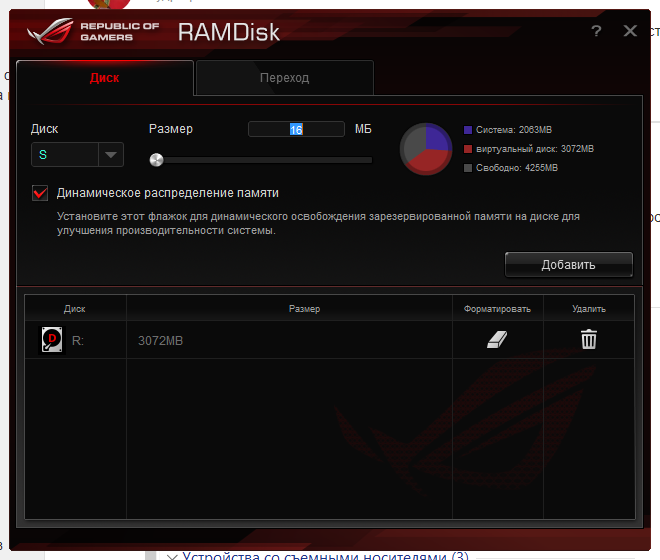Image resolution: width=660 pixels, height=560 pixels.
Task: Click the Добавить button
Action: tap(569, 265)
